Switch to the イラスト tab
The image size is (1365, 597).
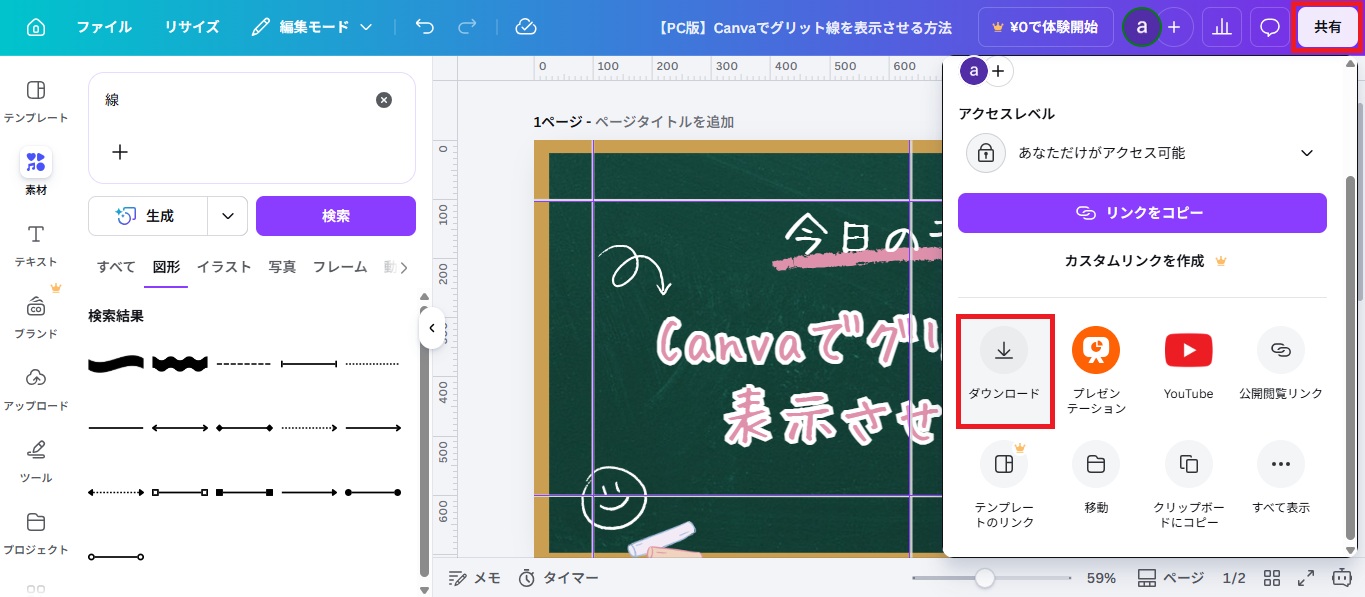pyautogui.click(x=224, y=267)
